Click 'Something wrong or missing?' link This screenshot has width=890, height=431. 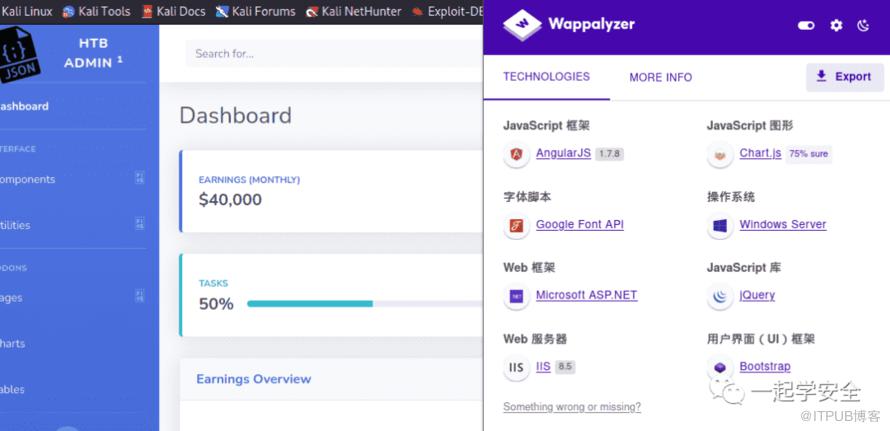572,407
